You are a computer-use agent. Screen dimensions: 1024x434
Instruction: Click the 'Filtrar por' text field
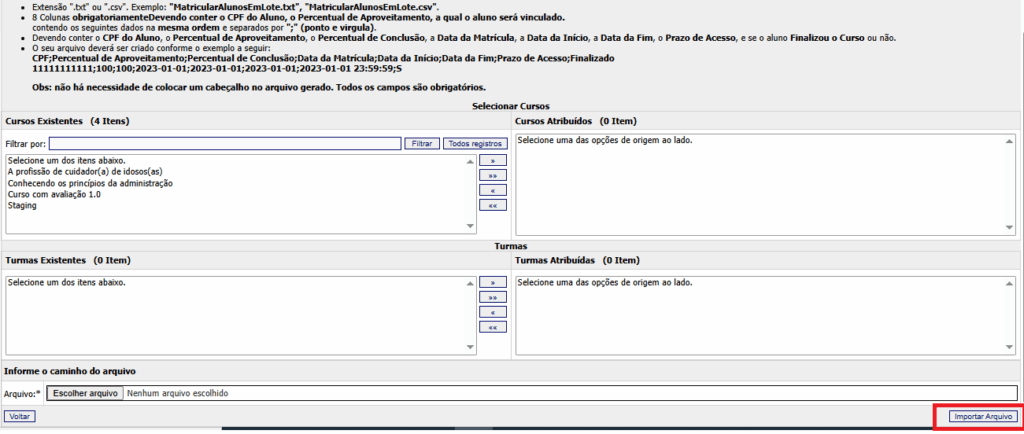click(x=218, y=144)
